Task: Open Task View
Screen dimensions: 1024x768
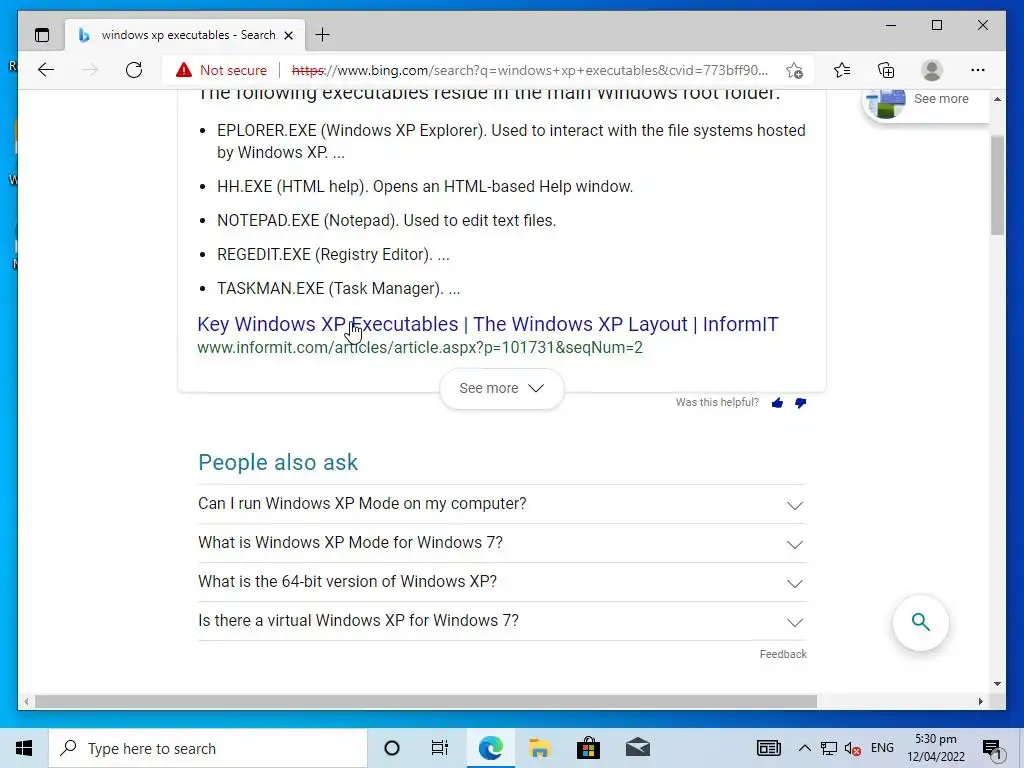Action: tap(440, 748)
